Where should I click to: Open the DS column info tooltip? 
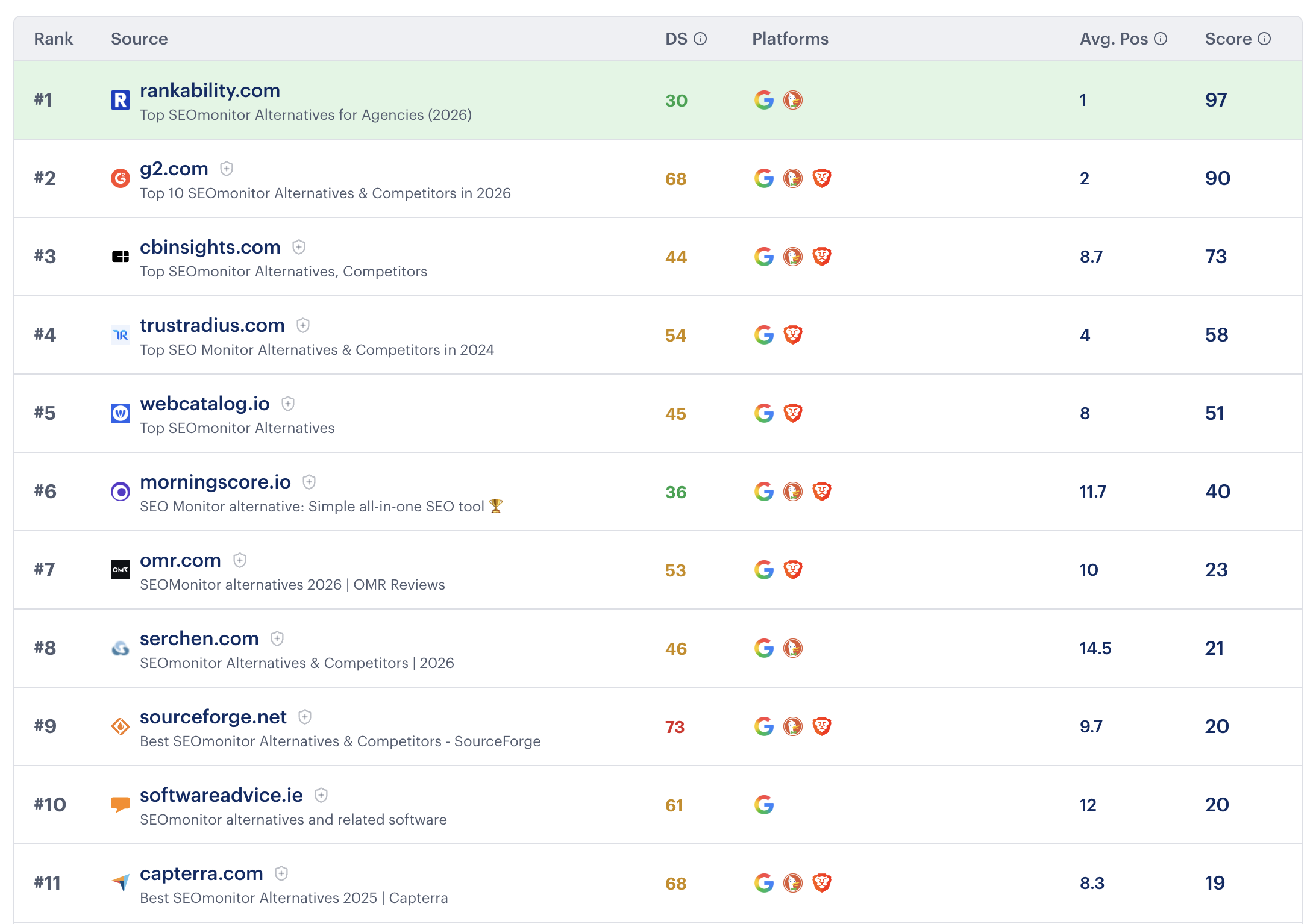700,38
